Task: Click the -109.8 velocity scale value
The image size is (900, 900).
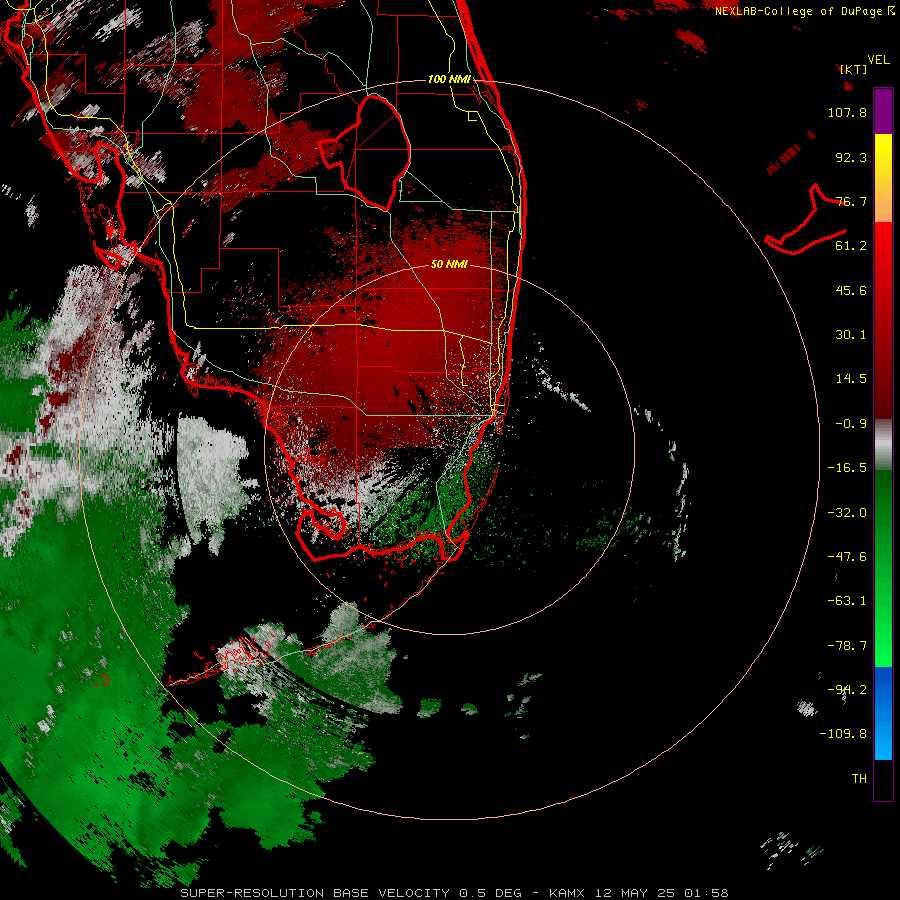Action: [x=843, y=734]
